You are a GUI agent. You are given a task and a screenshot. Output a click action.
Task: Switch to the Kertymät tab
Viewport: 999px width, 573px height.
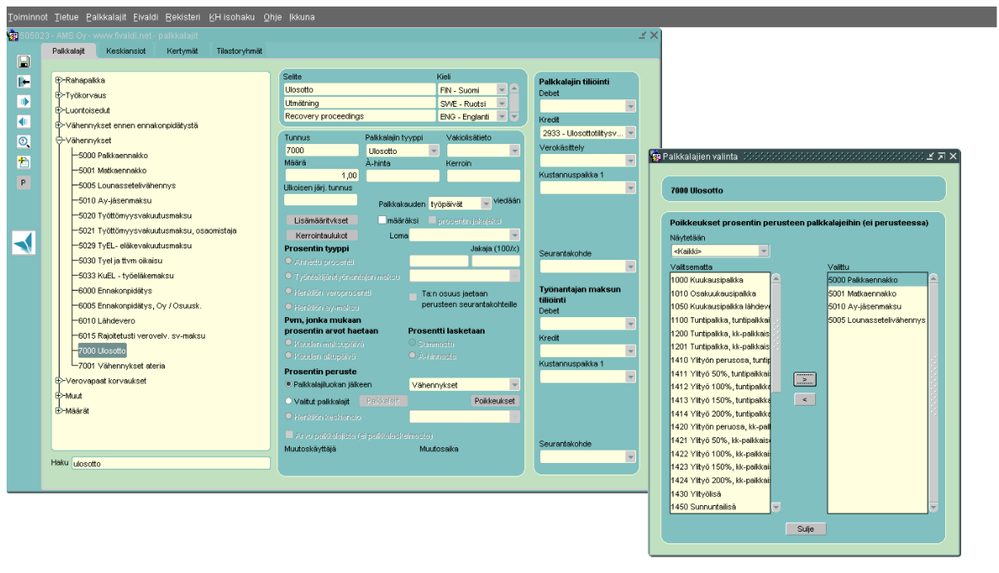pos(182,51)
